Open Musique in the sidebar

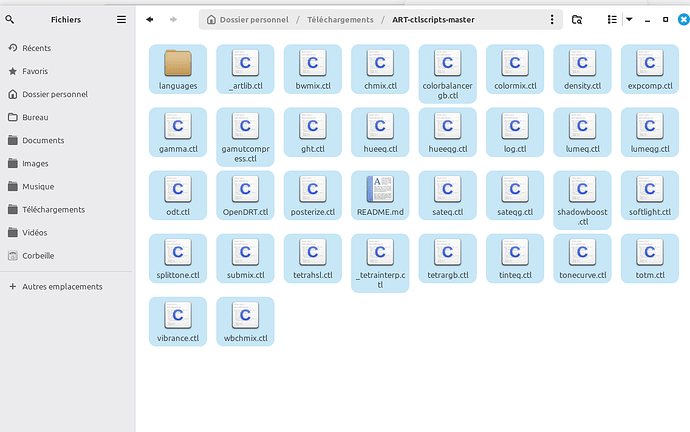coord(38,186)
